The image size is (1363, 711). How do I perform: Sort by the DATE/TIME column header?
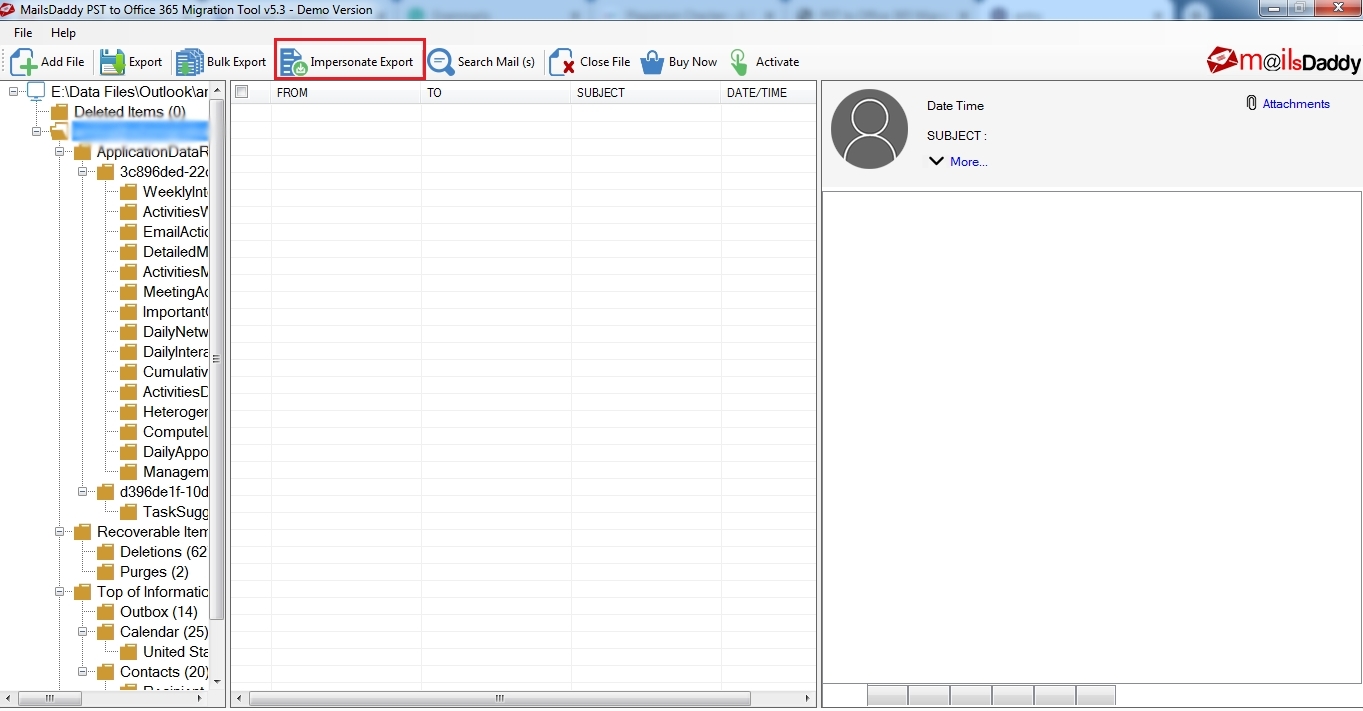coord(768,92)
